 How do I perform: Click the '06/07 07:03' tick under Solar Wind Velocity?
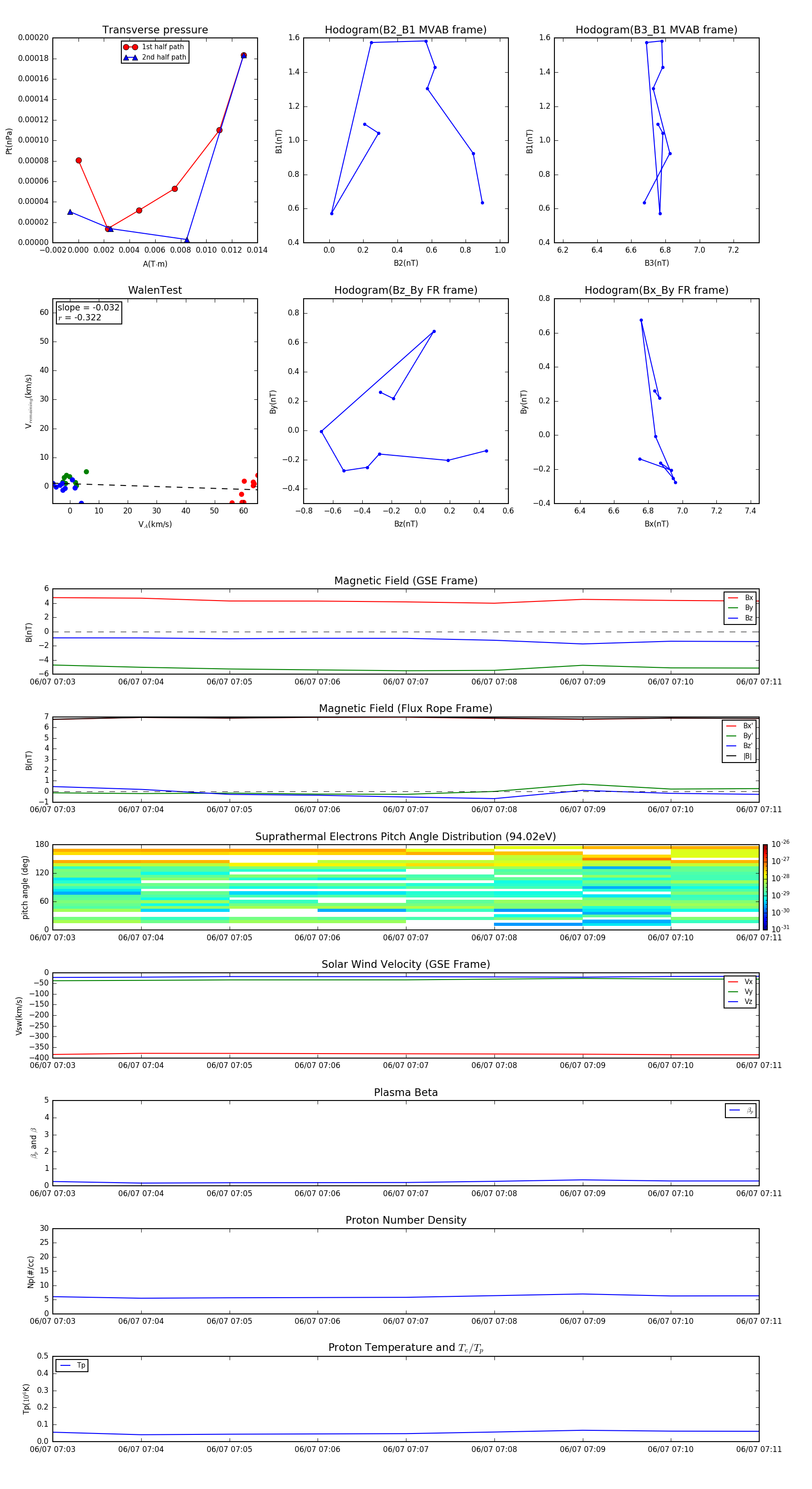53,1065
